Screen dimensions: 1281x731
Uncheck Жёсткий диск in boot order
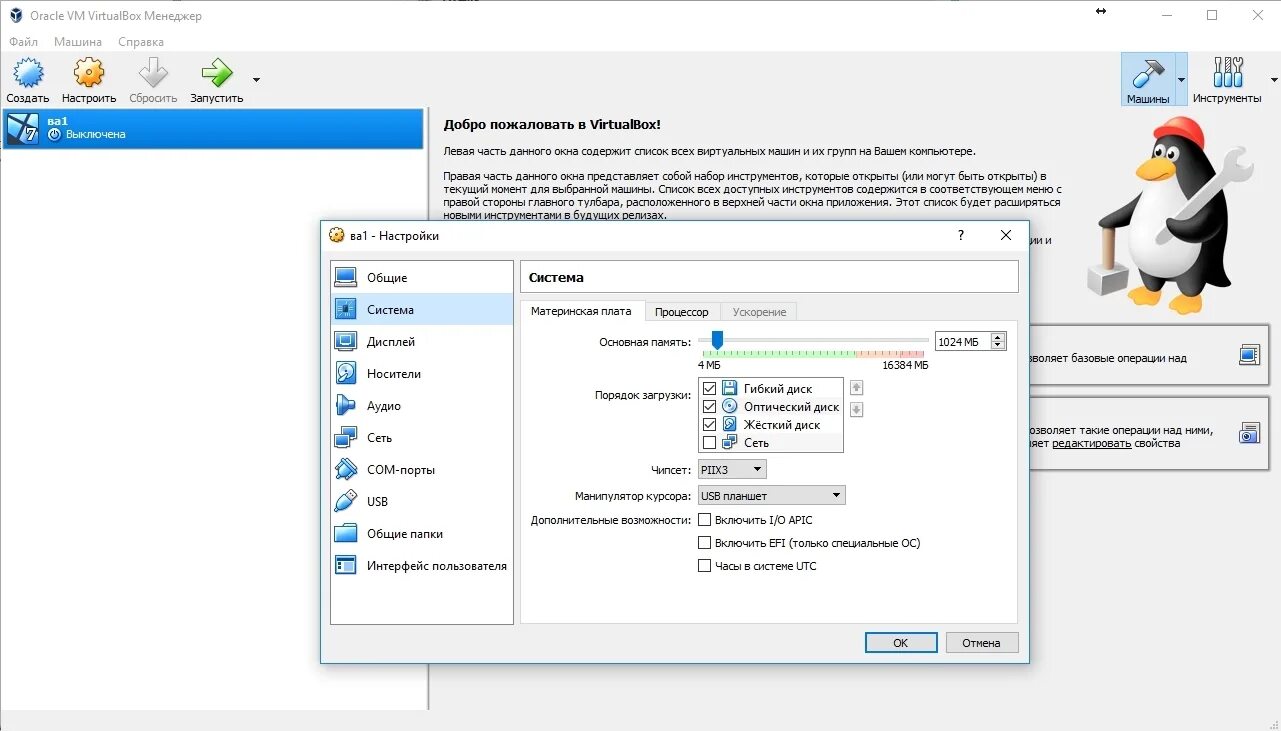(709, 424)
